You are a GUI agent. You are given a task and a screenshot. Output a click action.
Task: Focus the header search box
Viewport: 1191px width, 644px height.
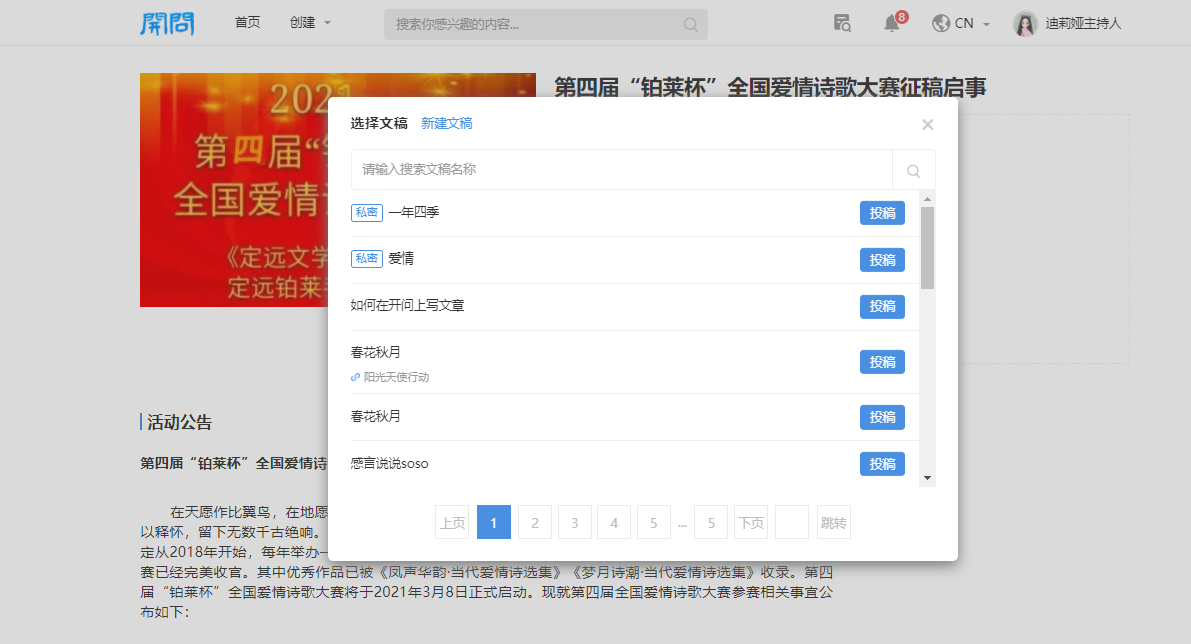pyautogui.click(x=545, y=24)
